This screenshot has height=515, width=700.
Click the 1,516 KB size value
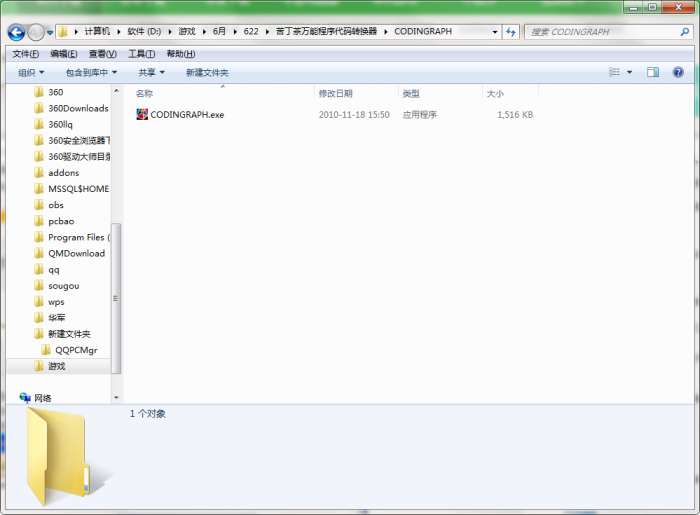(x=515, y=115)
